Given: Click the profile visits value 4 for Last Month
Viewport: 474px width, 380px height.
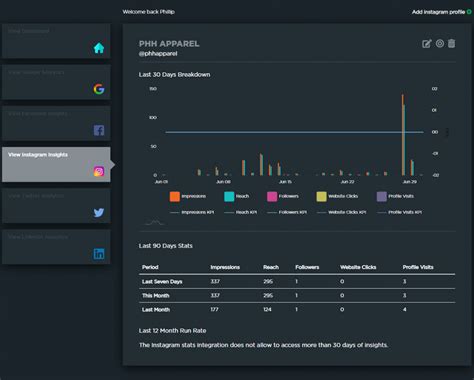Looking at the screenshot, I should click(x=405, y=310).
